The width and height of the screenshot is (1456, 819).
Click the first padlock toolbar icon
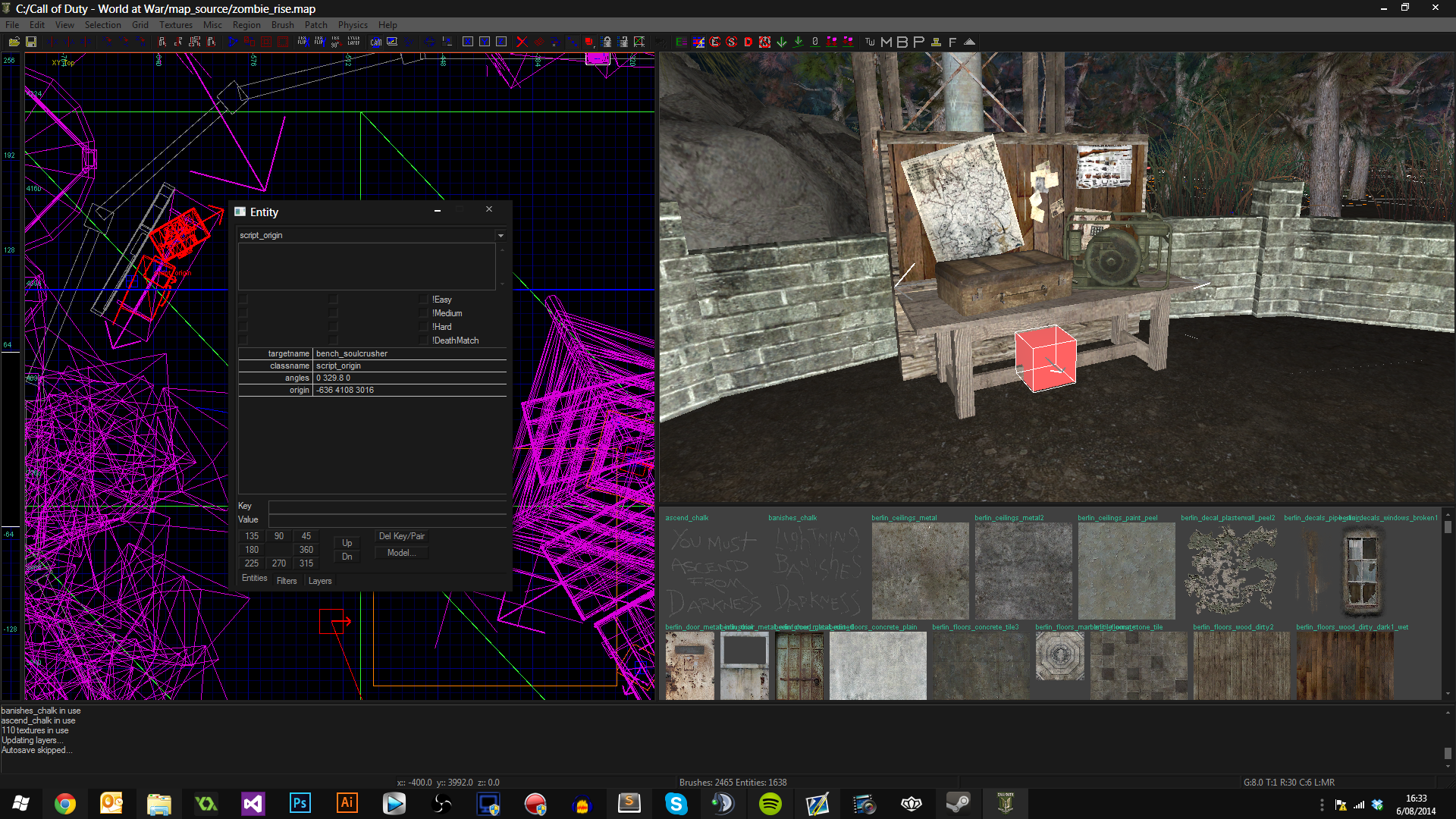tap(607, 42)
